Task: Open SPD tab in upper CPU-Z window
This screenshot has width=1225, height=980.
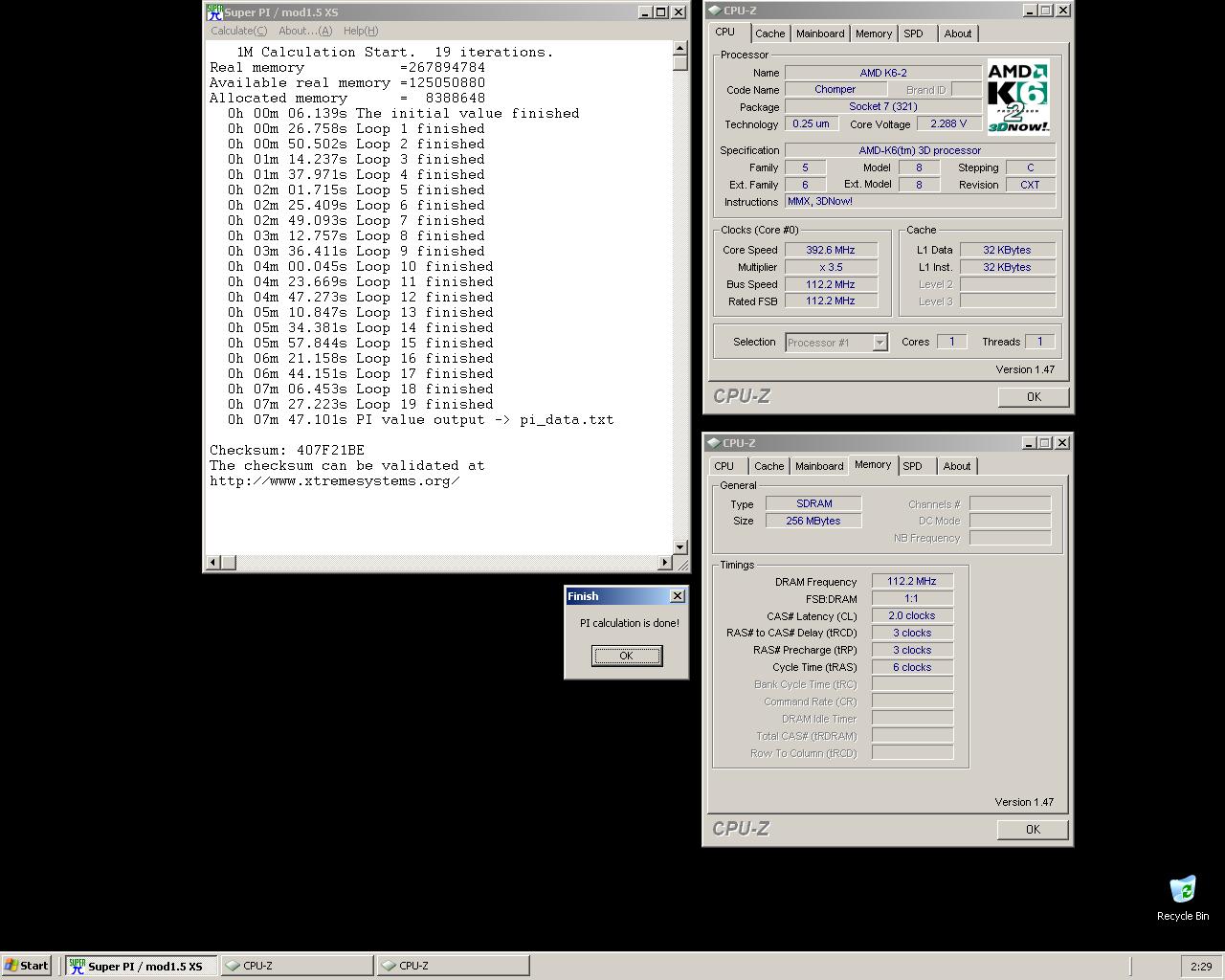Action: [x=914, y=33]
